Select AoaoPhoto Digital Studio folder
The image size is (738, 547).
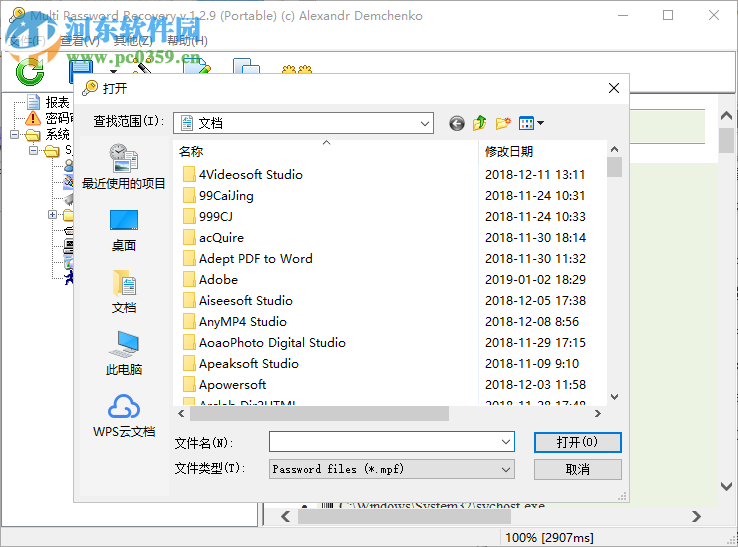(264, 343)
